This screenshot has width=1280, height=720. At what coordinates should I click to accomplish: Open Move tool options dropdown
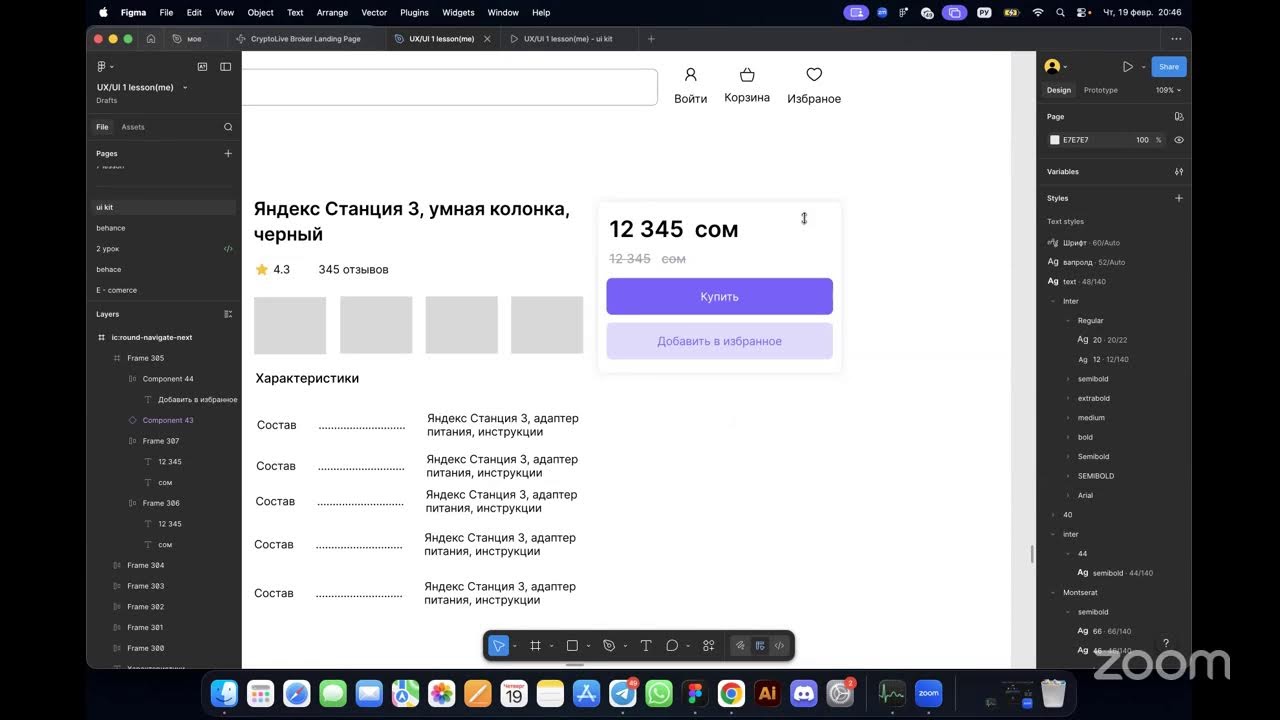[514, 646]
